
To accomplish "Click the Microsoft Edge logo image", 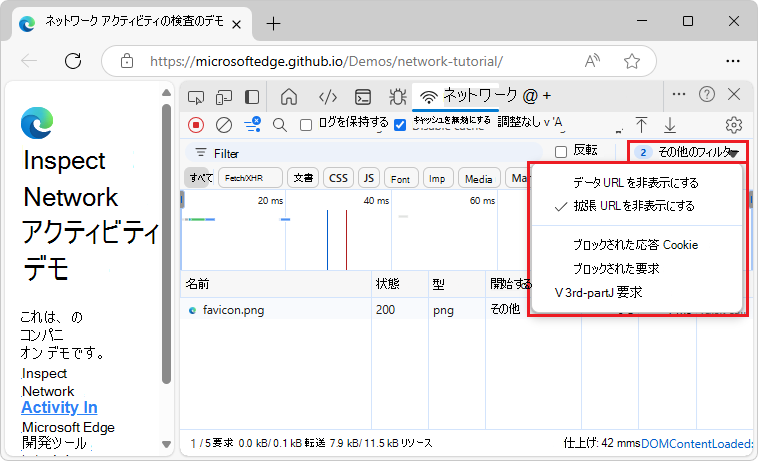I will pos(37,122).
